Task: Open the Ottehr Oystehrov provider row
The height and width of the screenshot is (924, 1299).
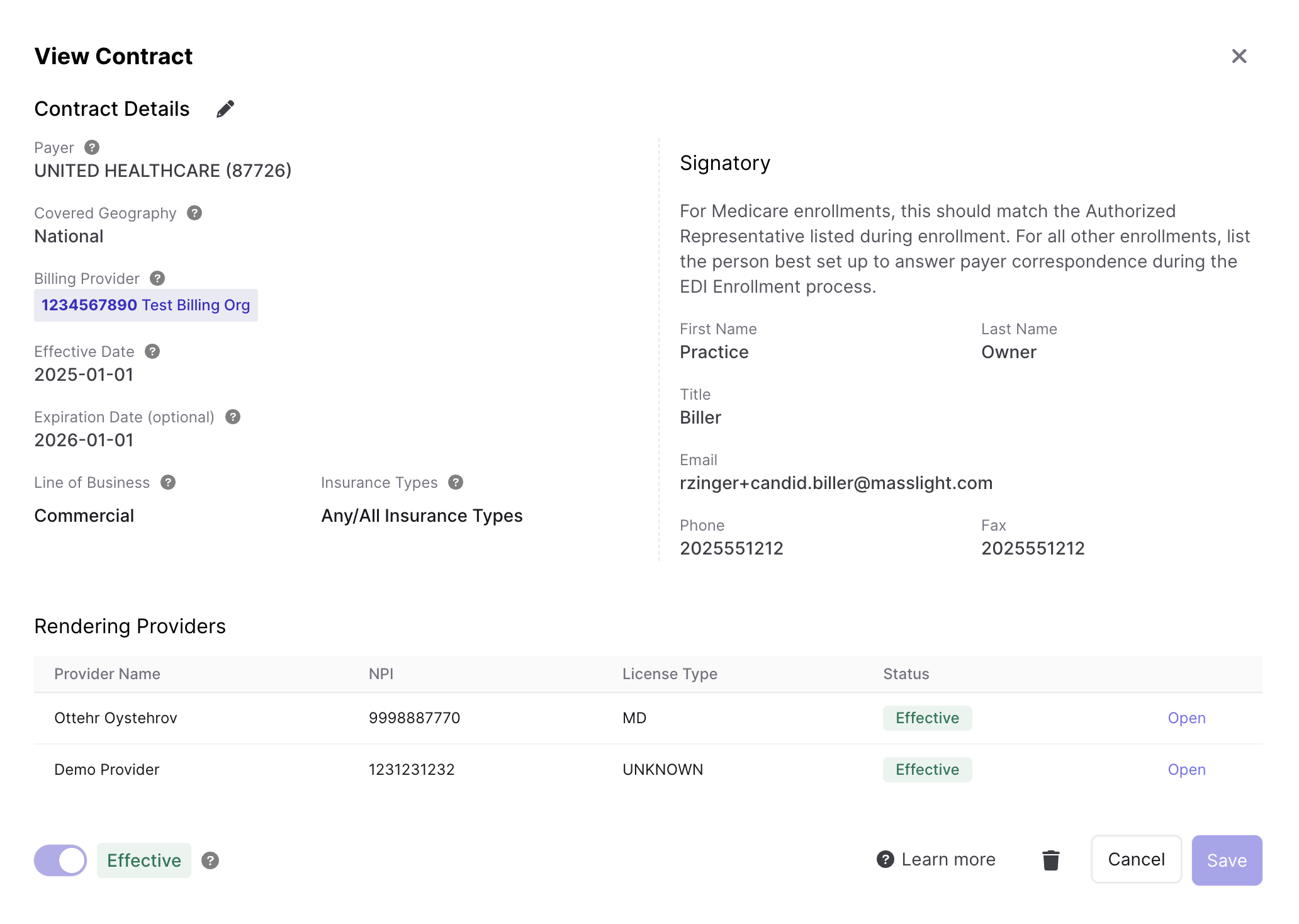Action: [x=1186, y=718]
